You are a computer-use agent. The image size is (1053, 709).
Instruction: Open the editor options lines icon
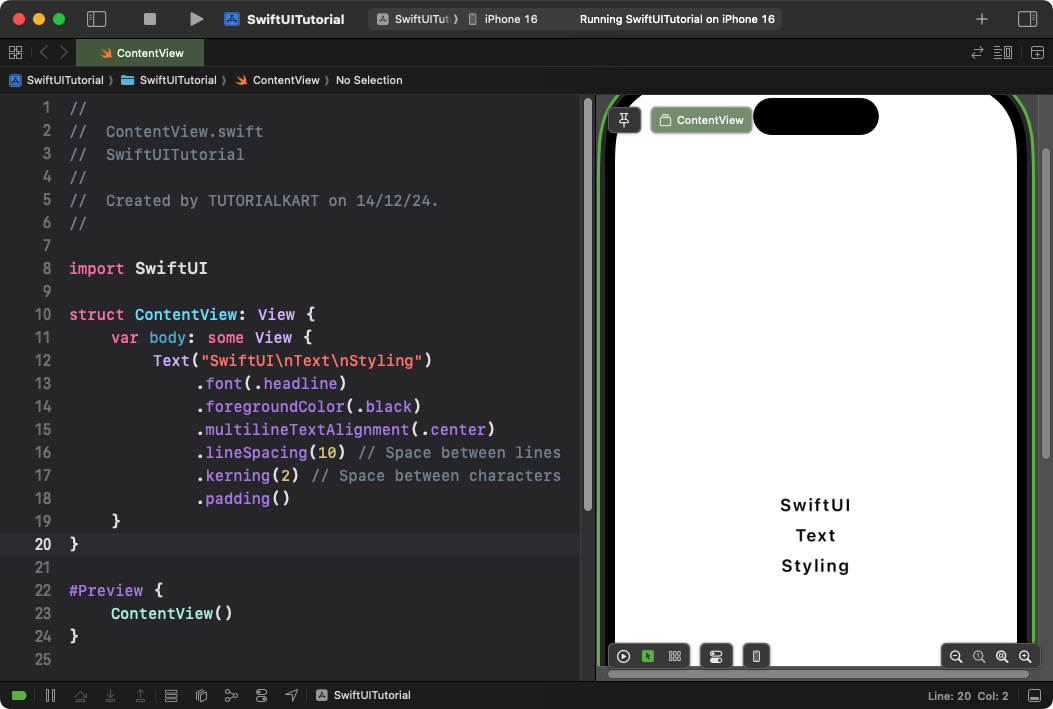(1003, 52)
